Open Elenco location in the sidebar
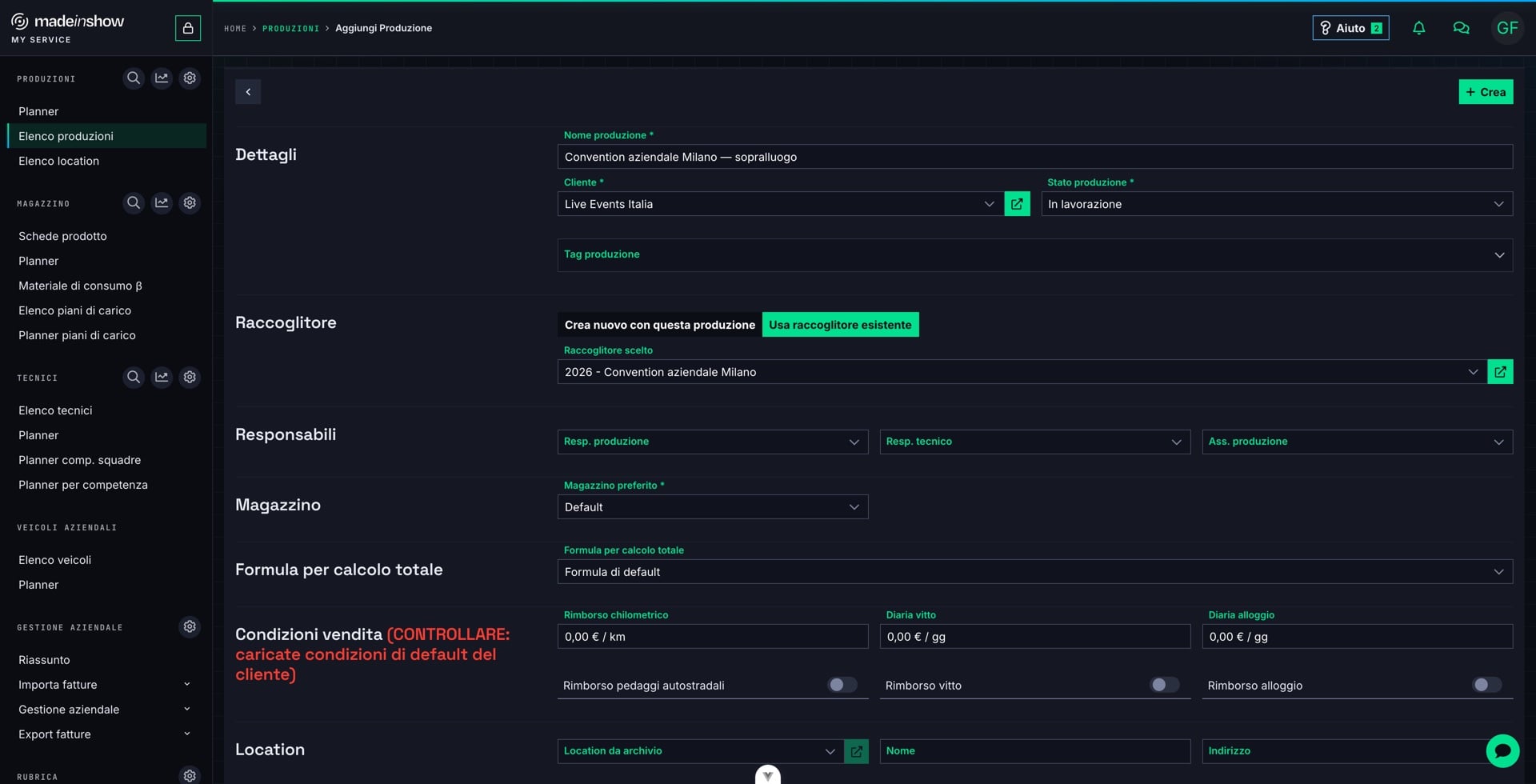The height and width of the screenshot is (784, 1536). point(106,161)
